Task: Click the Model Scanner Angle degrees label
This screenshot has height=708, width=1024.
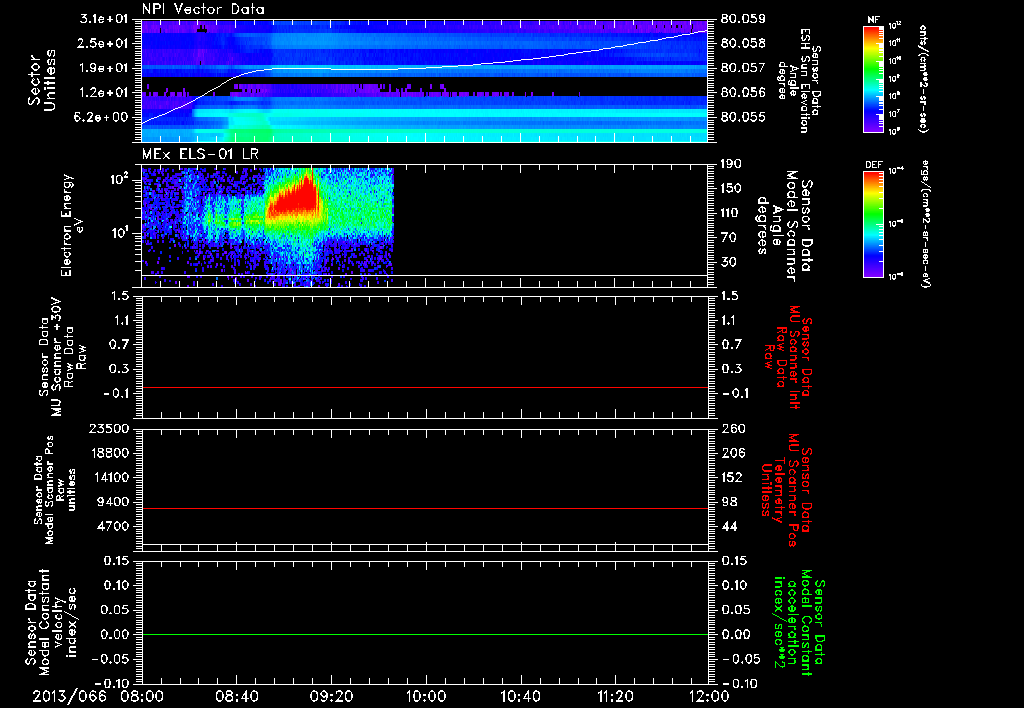Action: click(784, 226)
